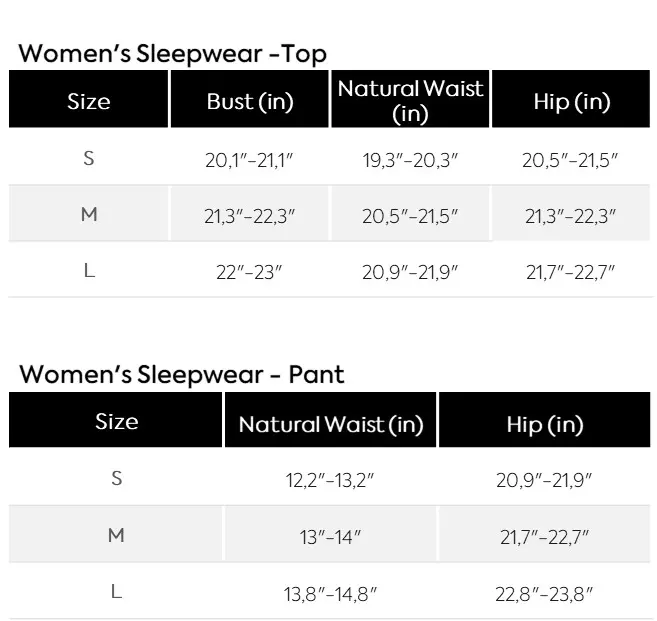Click the Top size M hip measurement
Viewport: 657px width, 621px height.
[x=571, y=216]
